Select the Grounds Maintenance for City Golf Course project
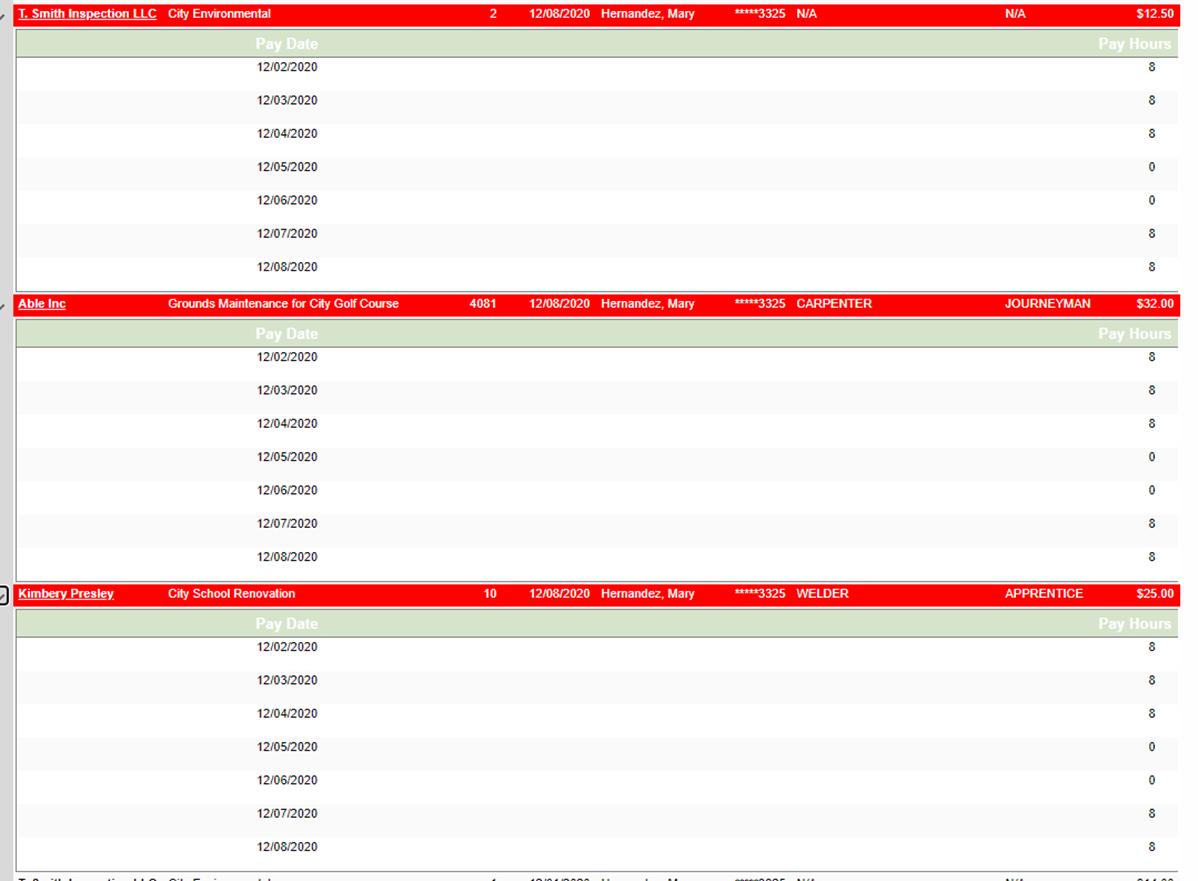 (x=283, y=304)
